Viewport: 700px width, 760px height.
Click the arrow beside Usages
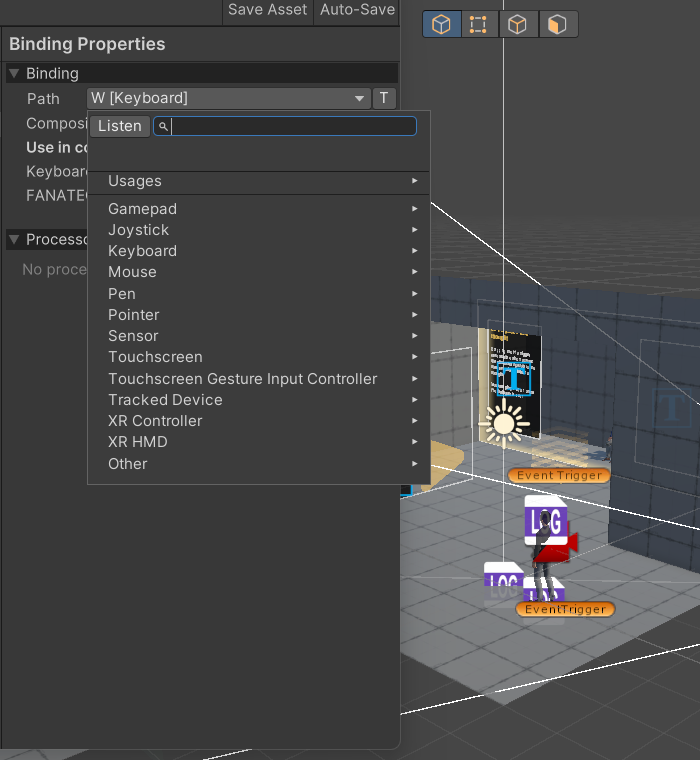[414, 181]
